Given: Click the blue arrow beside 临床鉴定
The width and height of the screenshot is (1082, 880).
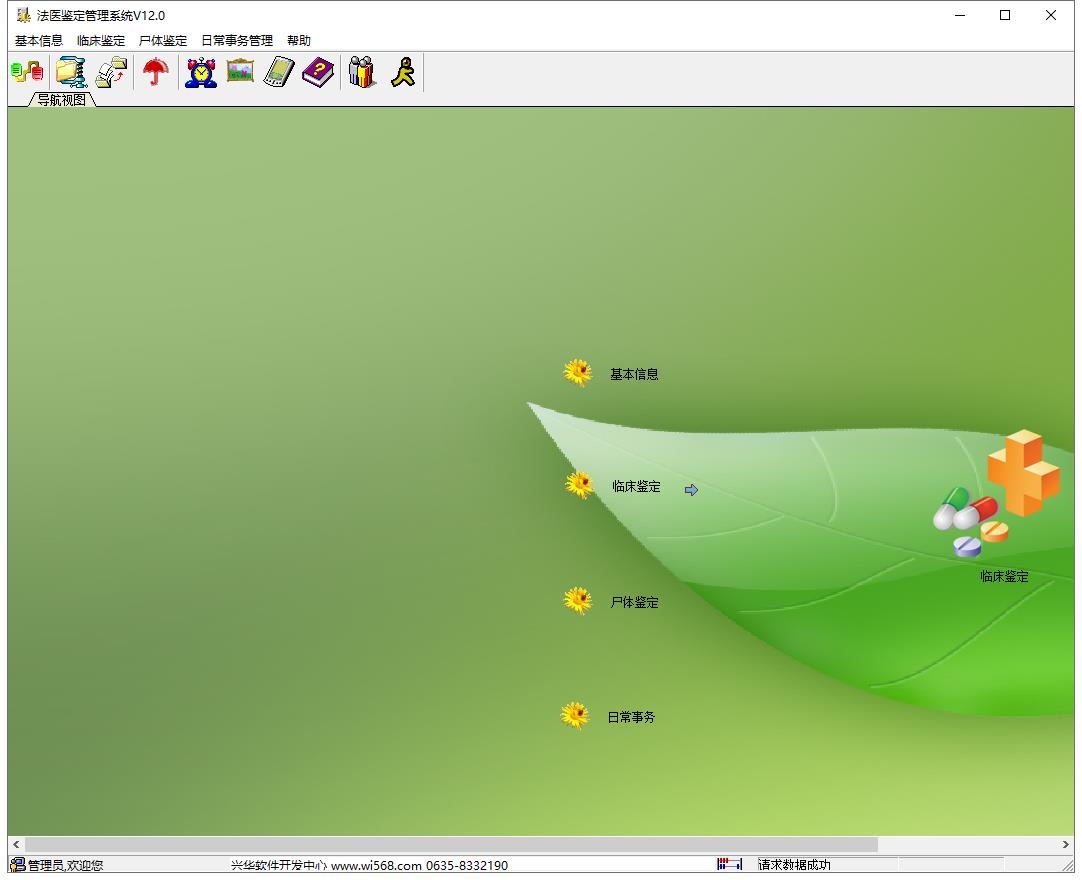Looking at the screenshot, I should coord(691,489).
